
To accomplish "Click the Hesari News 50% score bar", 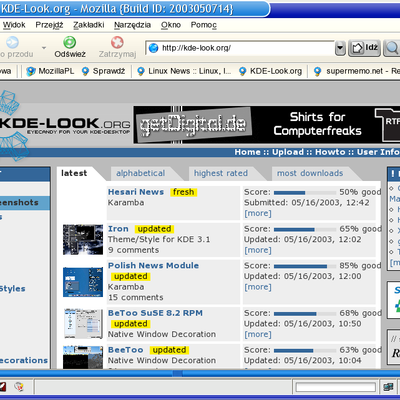I will pos(305,193).
